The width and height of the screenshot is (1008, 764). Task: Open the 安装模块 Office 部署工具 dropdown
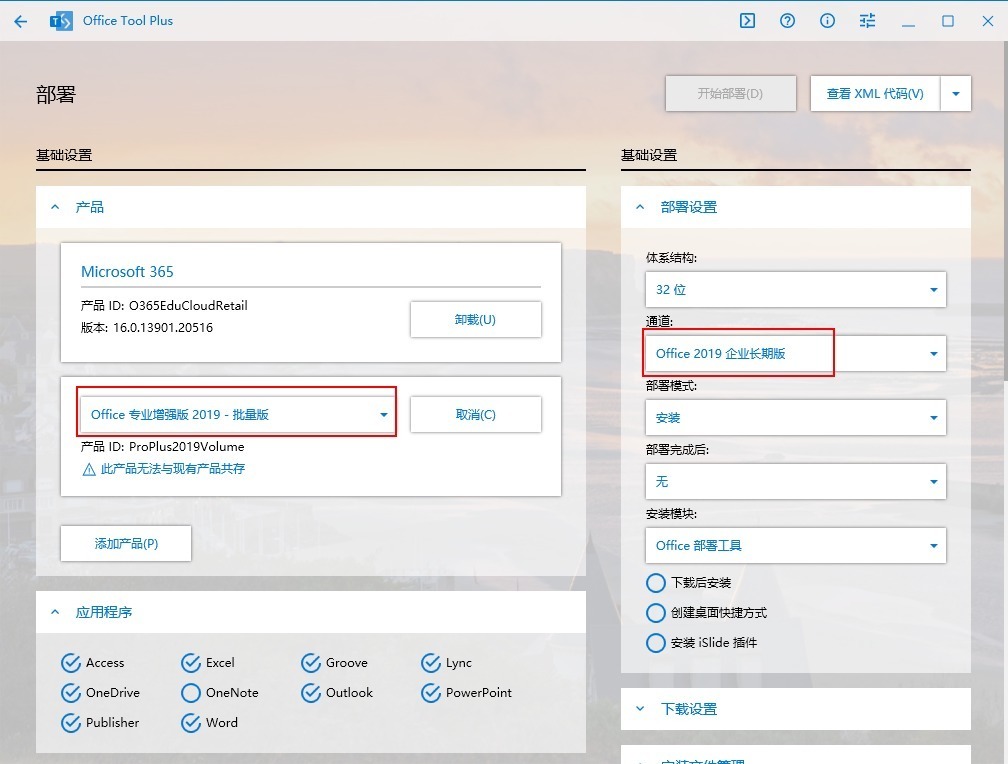click(x=796, y=545)
